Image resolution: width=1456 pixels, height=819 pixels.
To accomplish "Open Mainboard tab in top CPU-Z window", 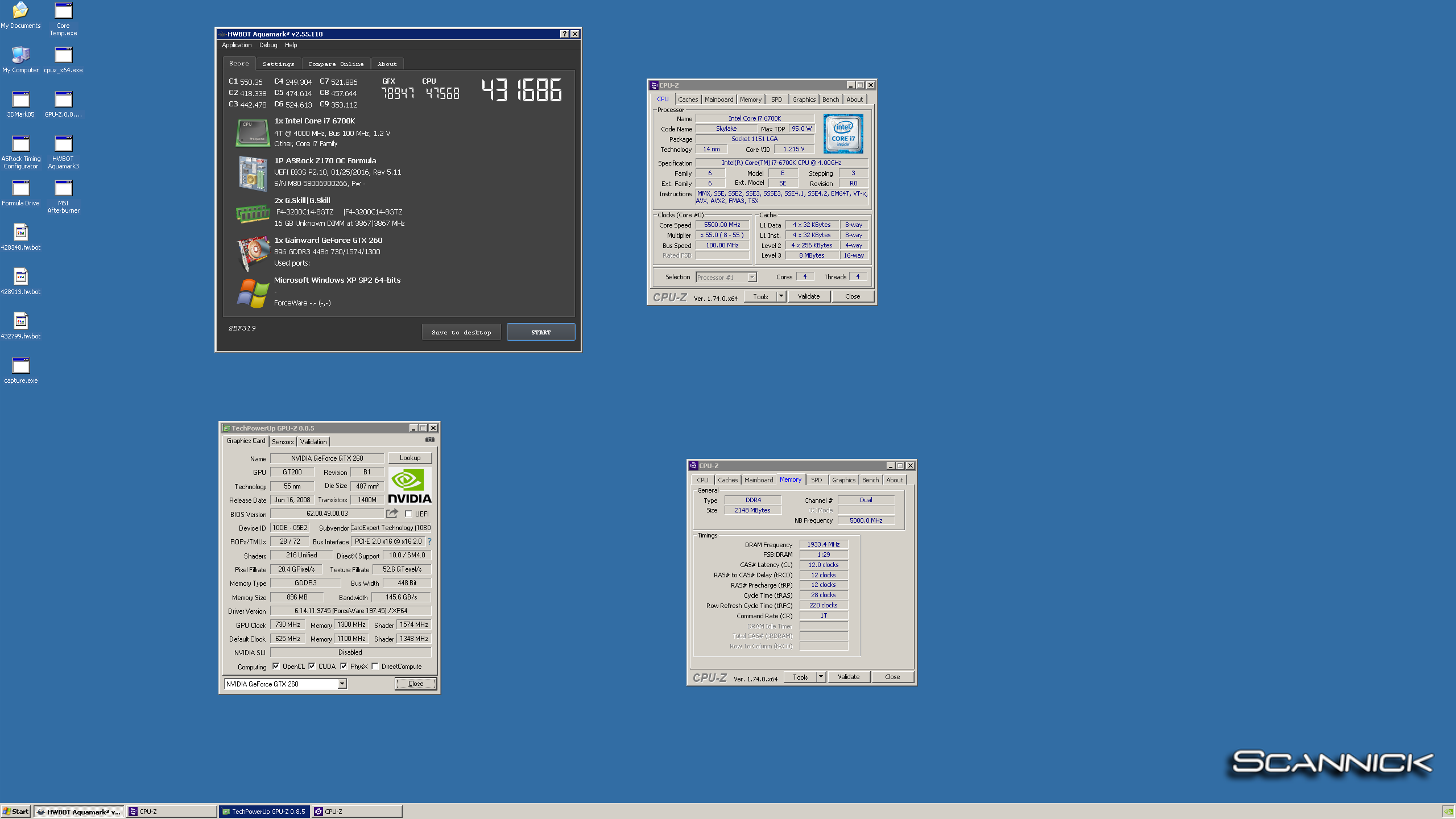I will coord(719,100).
